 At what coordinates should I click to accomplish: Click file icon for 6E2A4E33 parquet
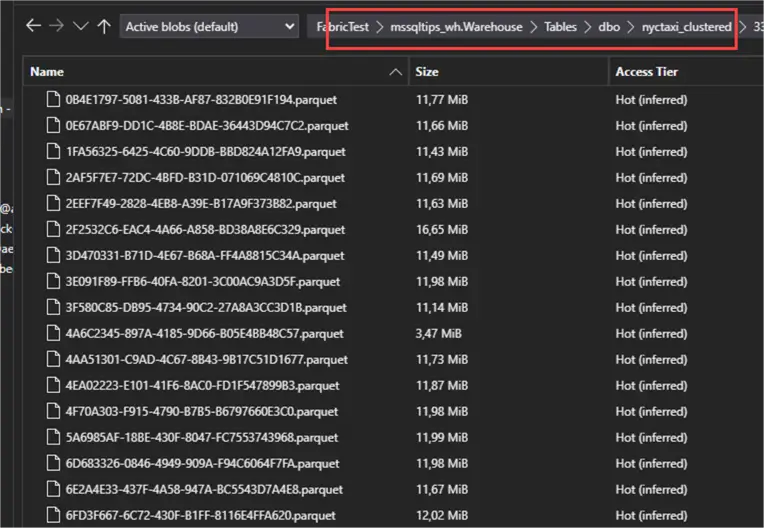(53, 489)
